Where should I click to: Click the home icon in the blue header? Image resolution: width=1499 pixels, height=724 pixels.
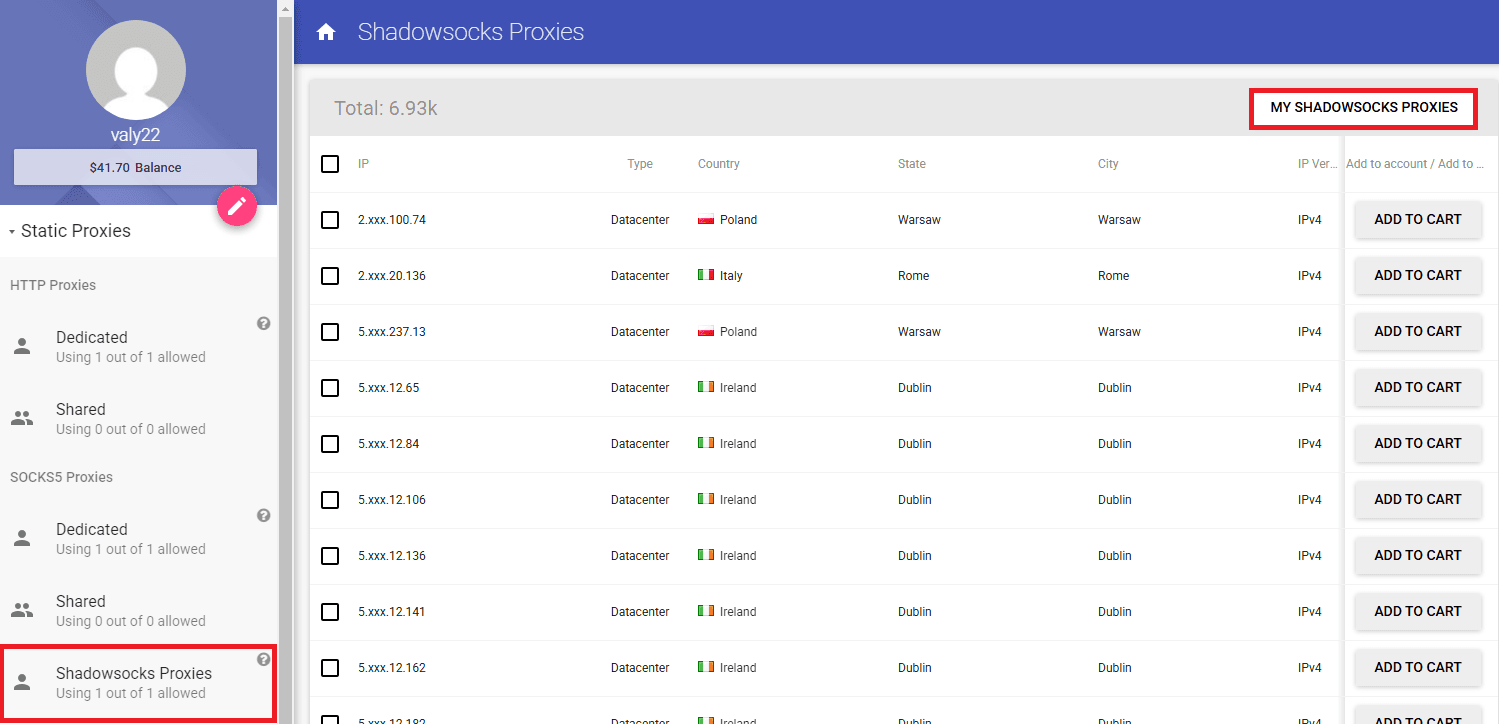tap(326, 31)
